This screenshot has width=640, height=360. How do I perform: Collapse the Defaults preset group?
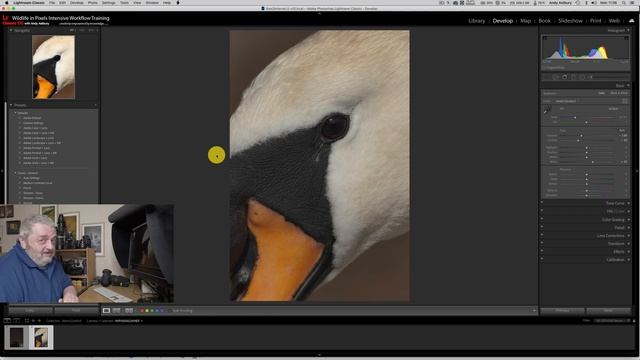click(x=16, y=113)
